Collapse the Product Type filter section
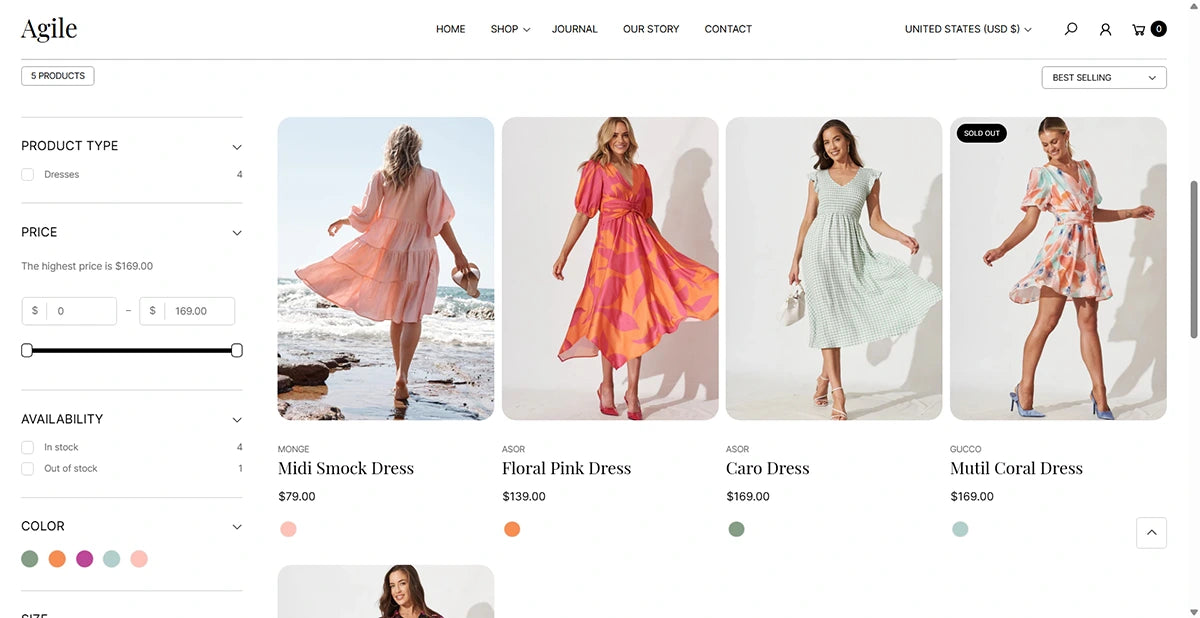 tap(237, 147)
